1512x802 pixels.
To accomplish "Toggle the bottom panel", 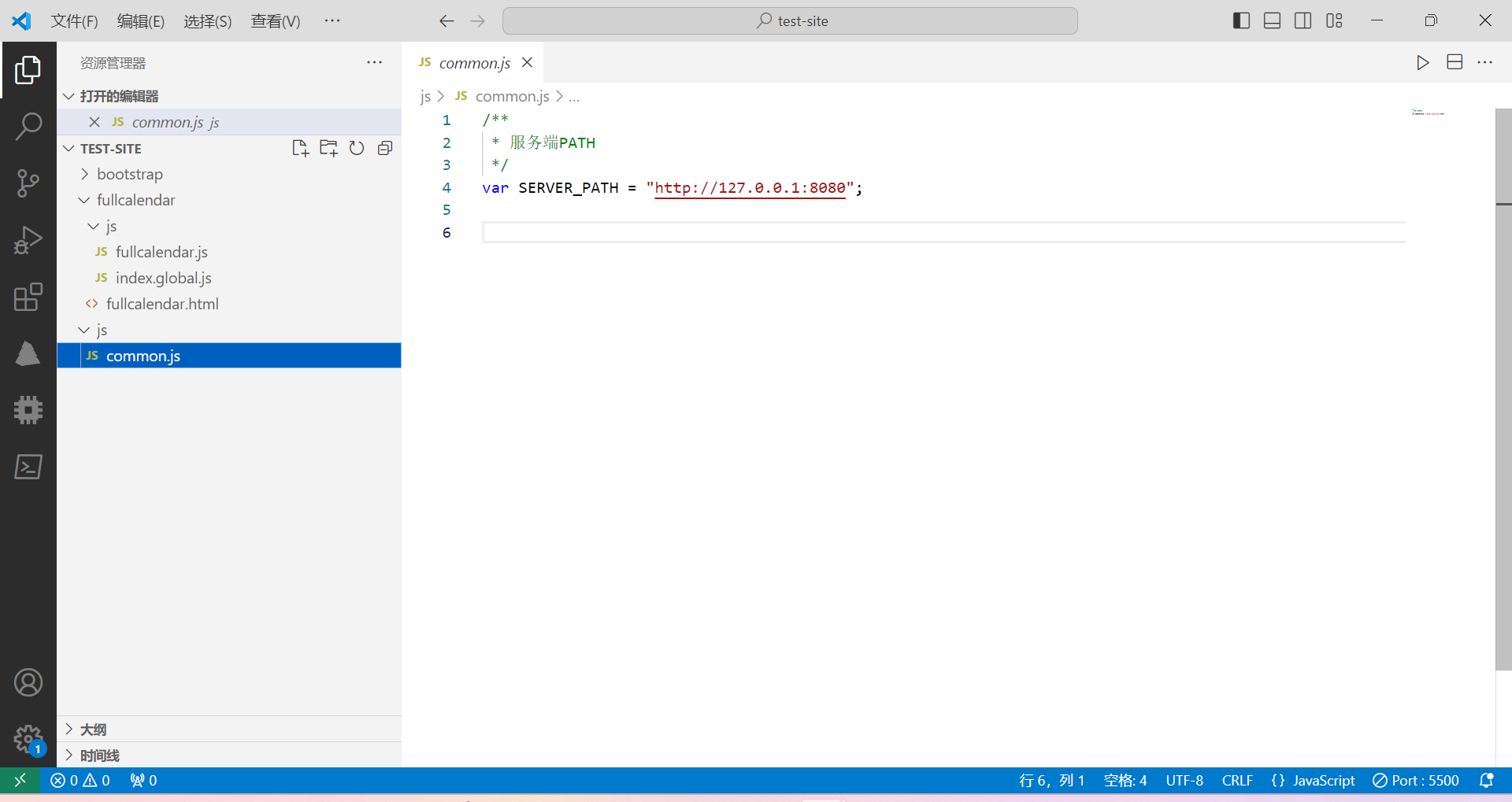I will pyautogui.click(x=1272, y=21).
